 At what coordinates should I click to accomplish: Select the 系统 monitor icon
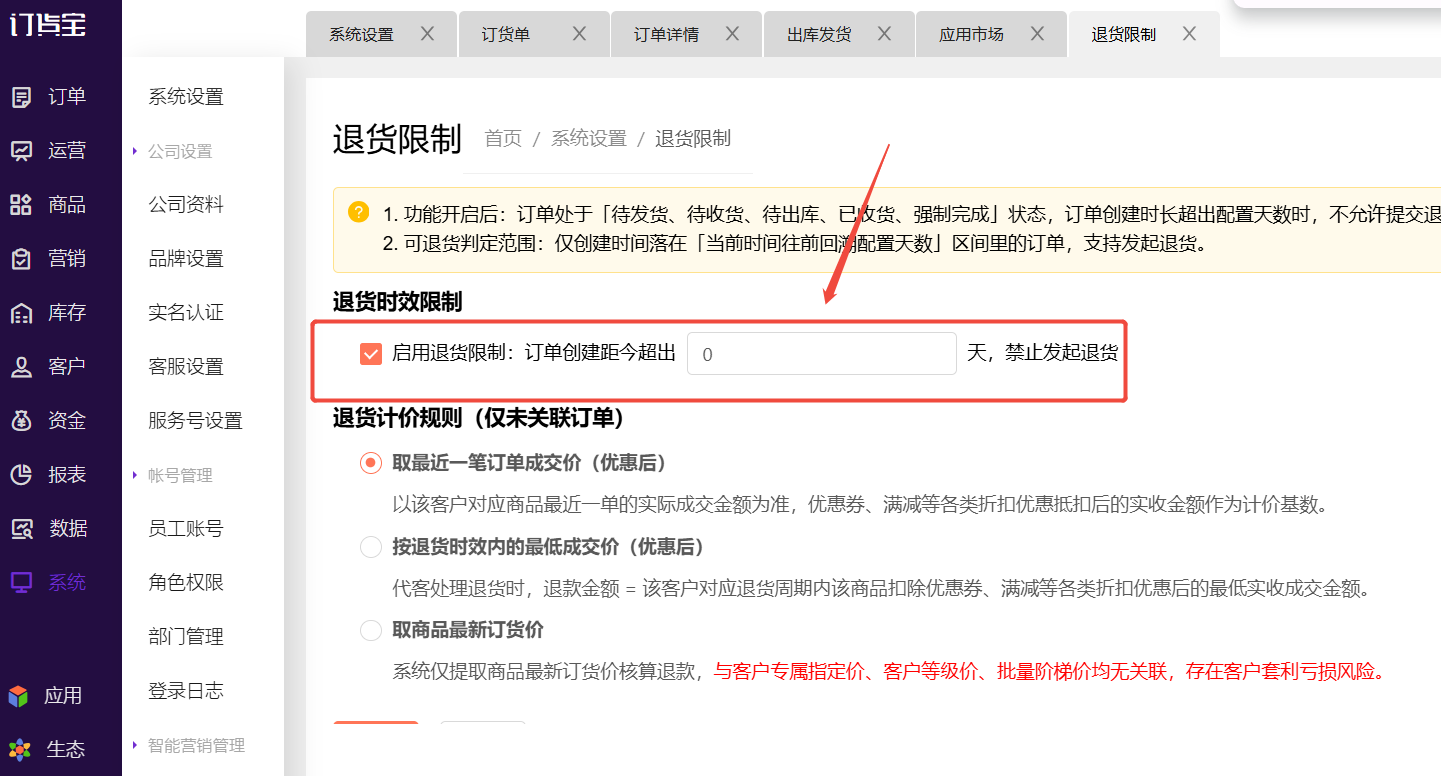tap(21, 583)
